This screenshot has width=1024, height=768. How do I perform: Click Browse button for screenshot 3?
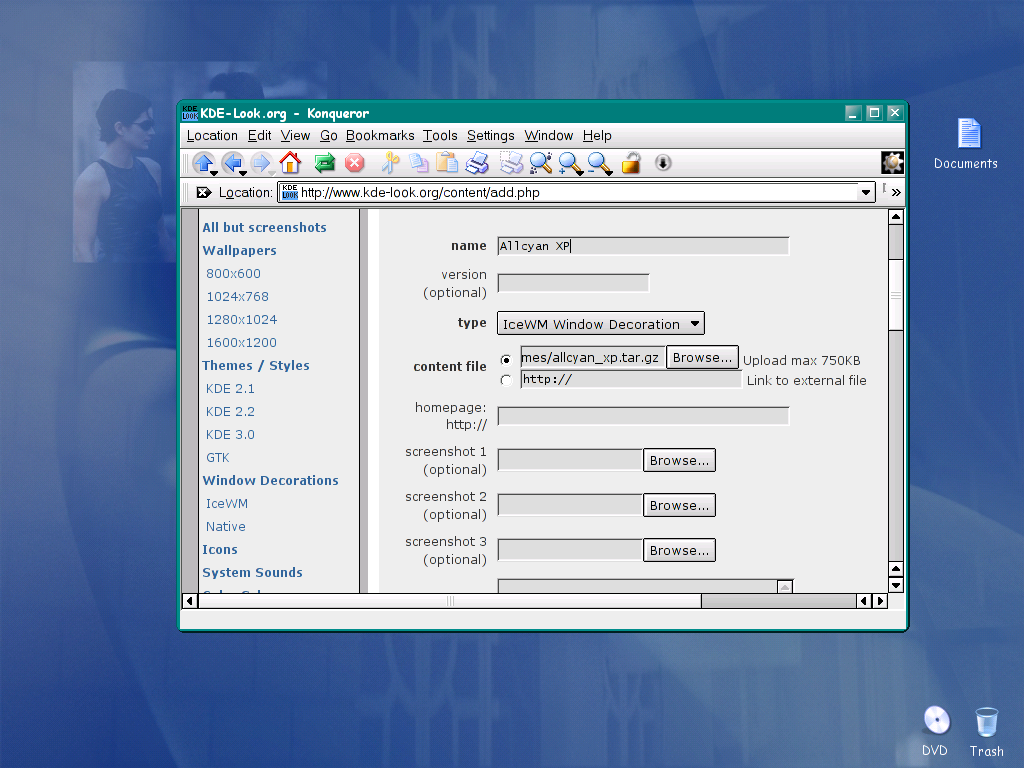(x=679, y=551)
